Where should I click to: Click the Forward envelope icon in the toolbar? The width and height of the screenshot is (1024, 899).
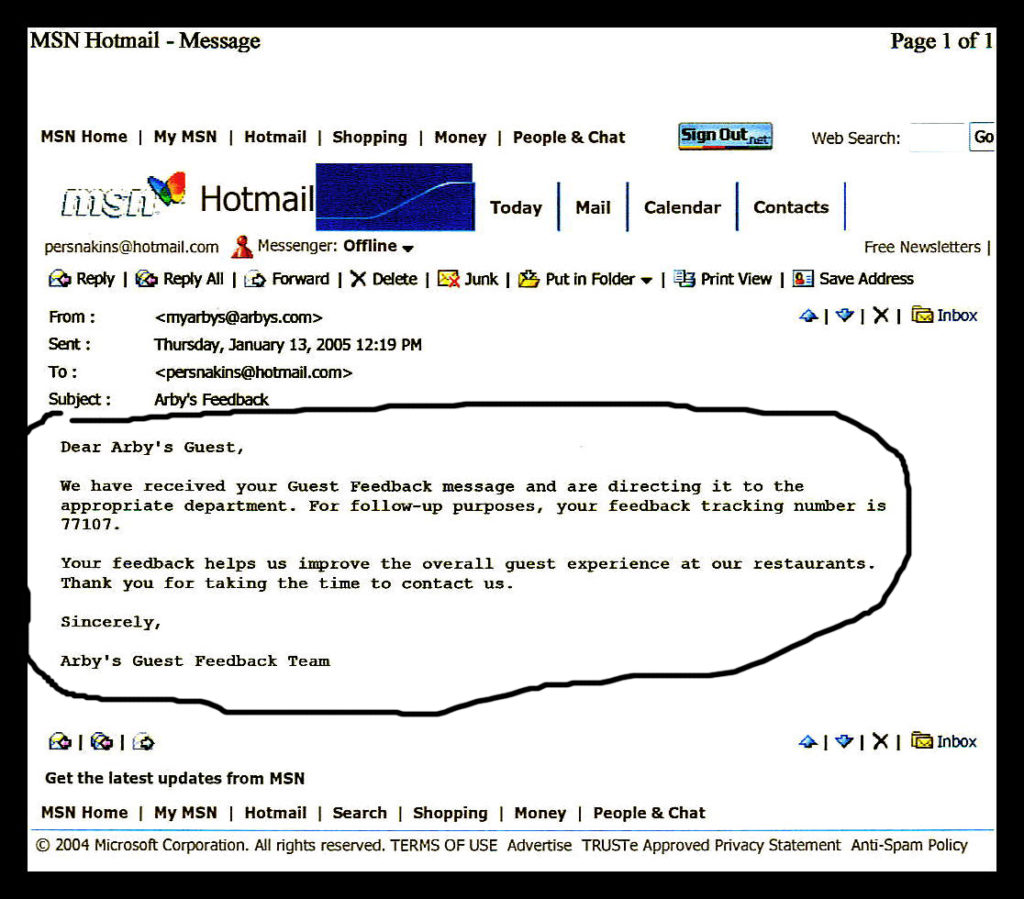click(x=255, y=279)
